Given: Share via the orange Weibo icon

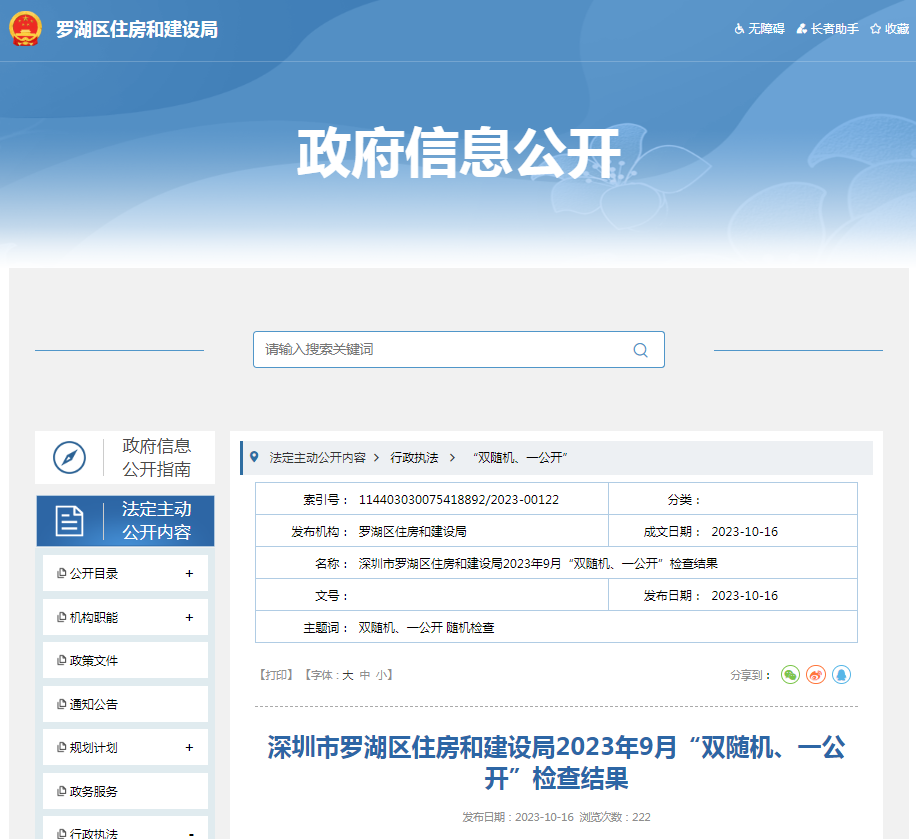Looking at the screenshot, I should [x=815, y=675].
